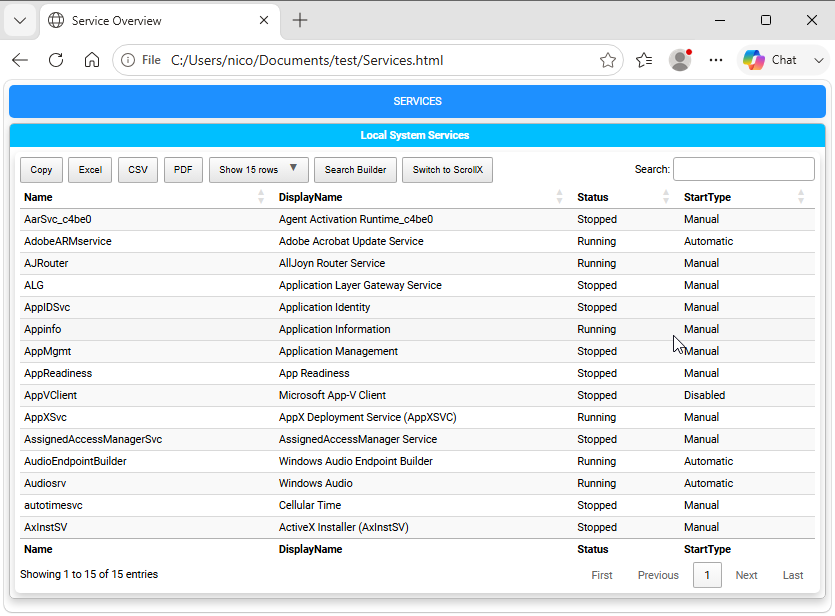The width and height of the screenshot is (835, 616).
Task: Select the AssignedAccessManagerSvc service name
Action: pyautogui.click(x=93, y=439)
